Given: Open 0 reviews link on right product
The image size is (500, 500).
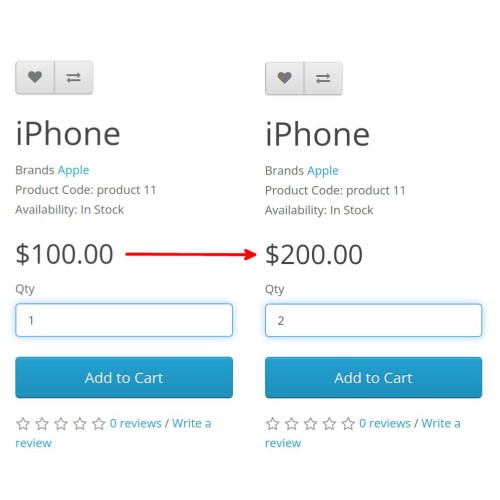Looking at the screenshot, I should coord(385,423).
